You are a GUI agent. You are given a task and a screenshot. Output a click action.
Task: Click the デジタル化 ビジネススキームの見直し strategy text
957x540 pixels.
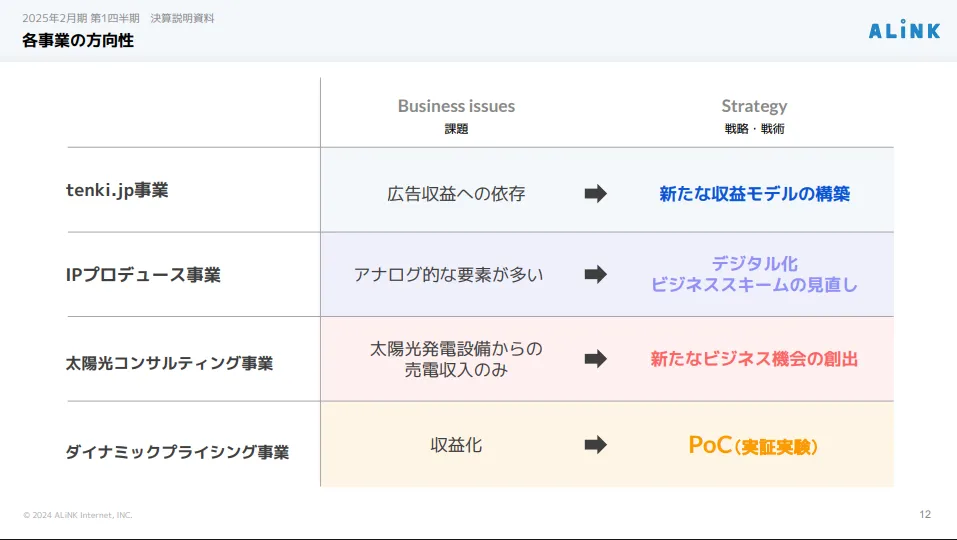tap(754, 274)
